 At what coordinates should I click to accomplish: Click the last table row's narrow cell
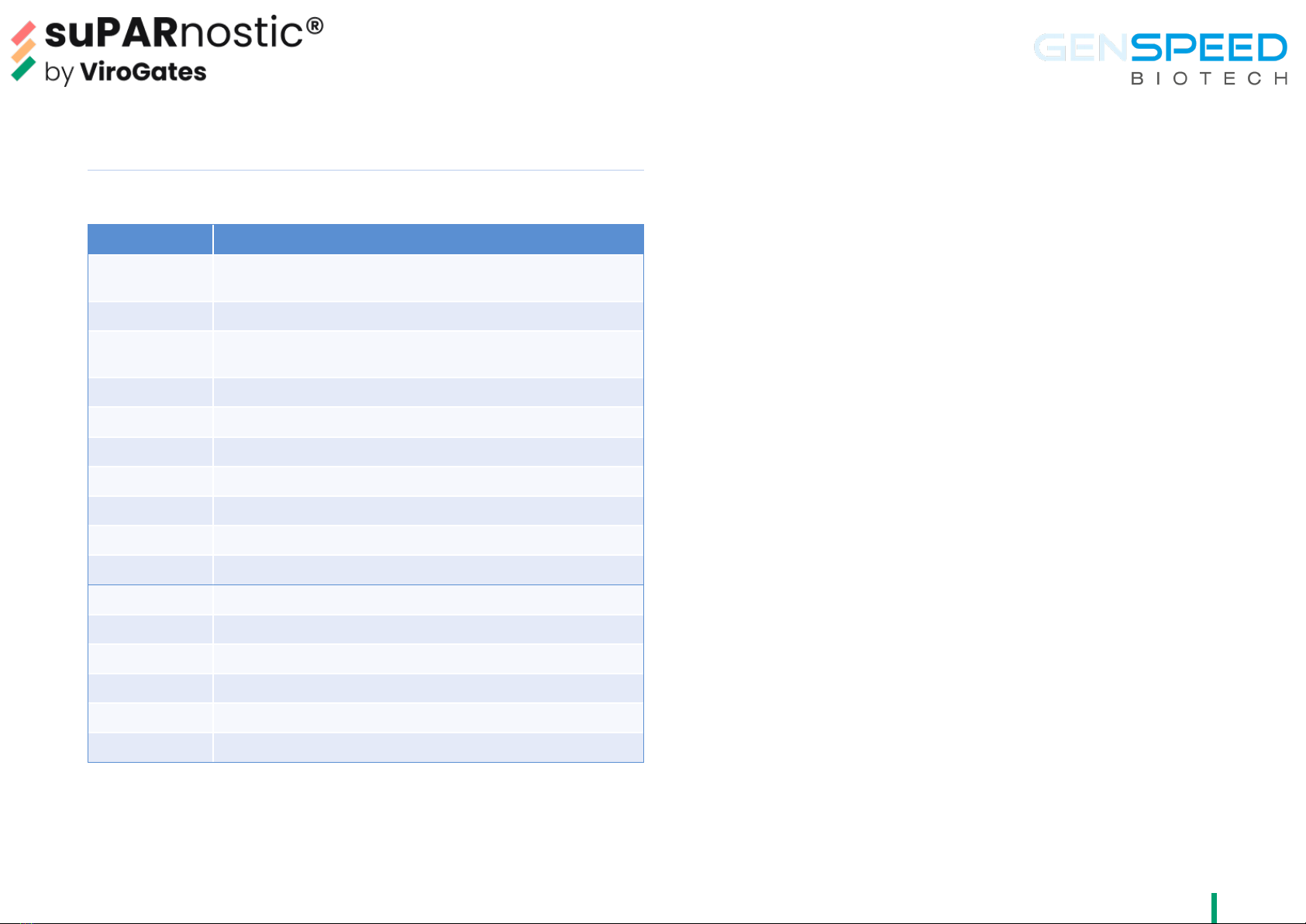coord(150,748)
